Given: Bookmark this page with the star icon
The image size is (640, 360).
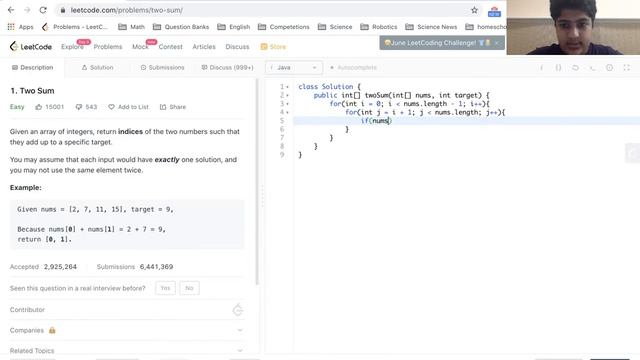Looking at the screenshot, I should pyautogui.click(x=474, y=10).
